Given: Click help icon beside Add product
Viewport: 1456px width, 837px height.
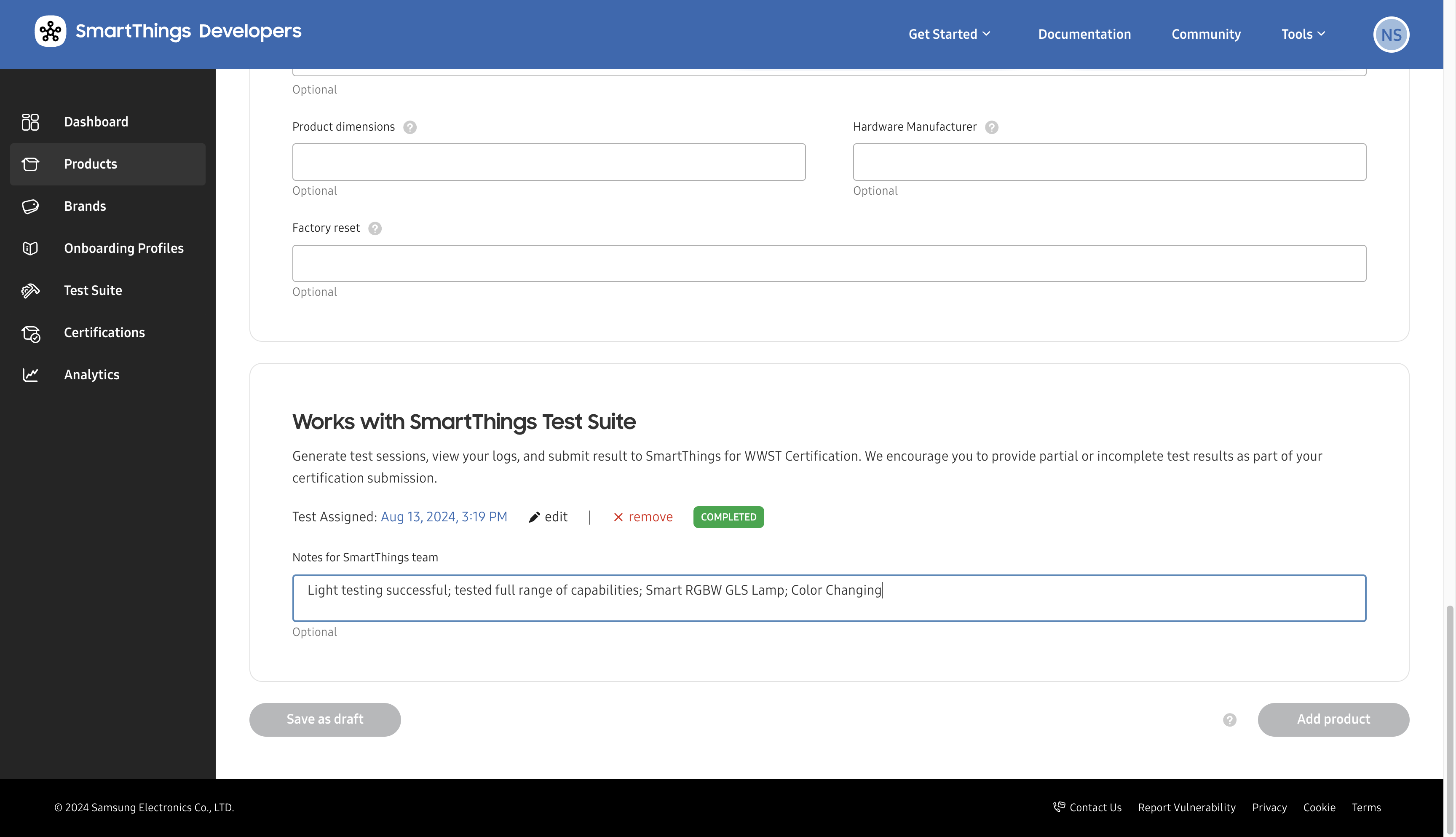Looking at the screenshot, I should tap(1230, 720).
